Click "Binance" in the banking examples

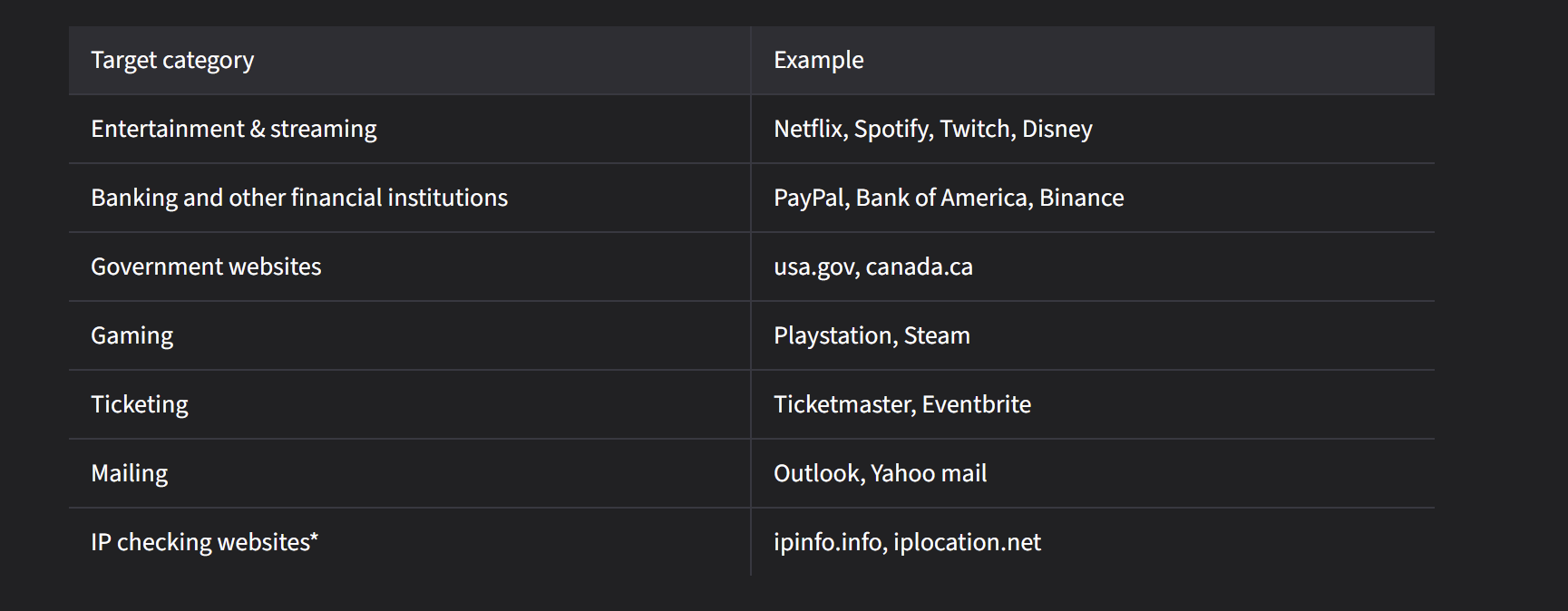pyautogui.click(x=1081, y=199)
